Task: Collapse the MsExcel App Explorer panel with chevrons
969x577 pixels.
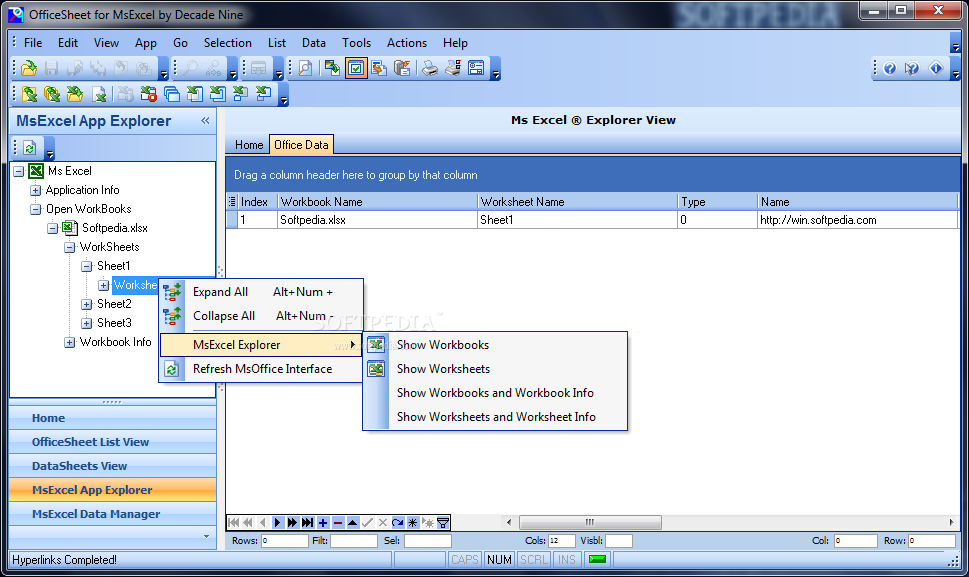Action: tap(205, 121)
